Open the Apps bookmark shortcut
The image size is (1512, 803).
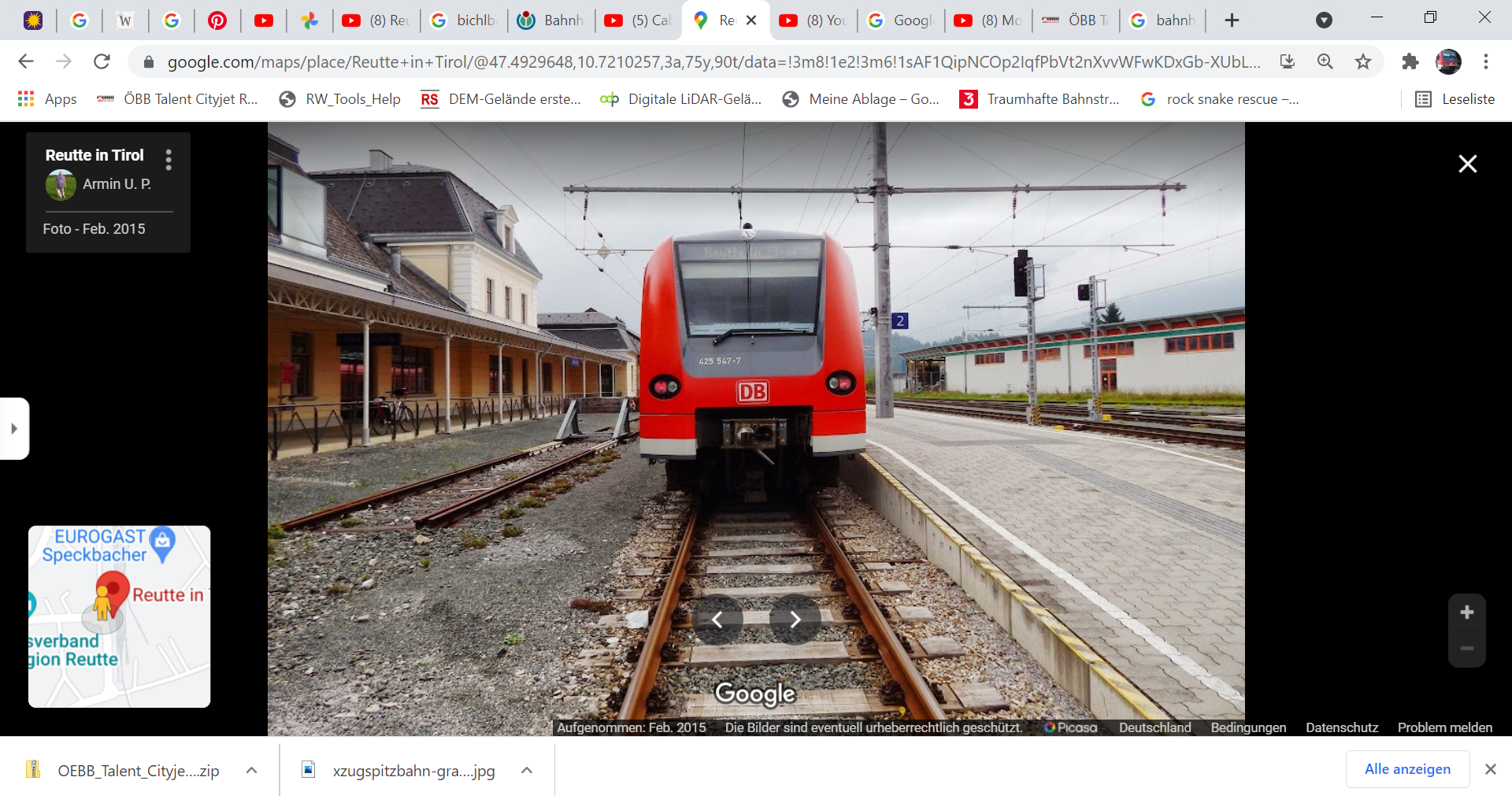pyautogui.click(x=47, y=99)
